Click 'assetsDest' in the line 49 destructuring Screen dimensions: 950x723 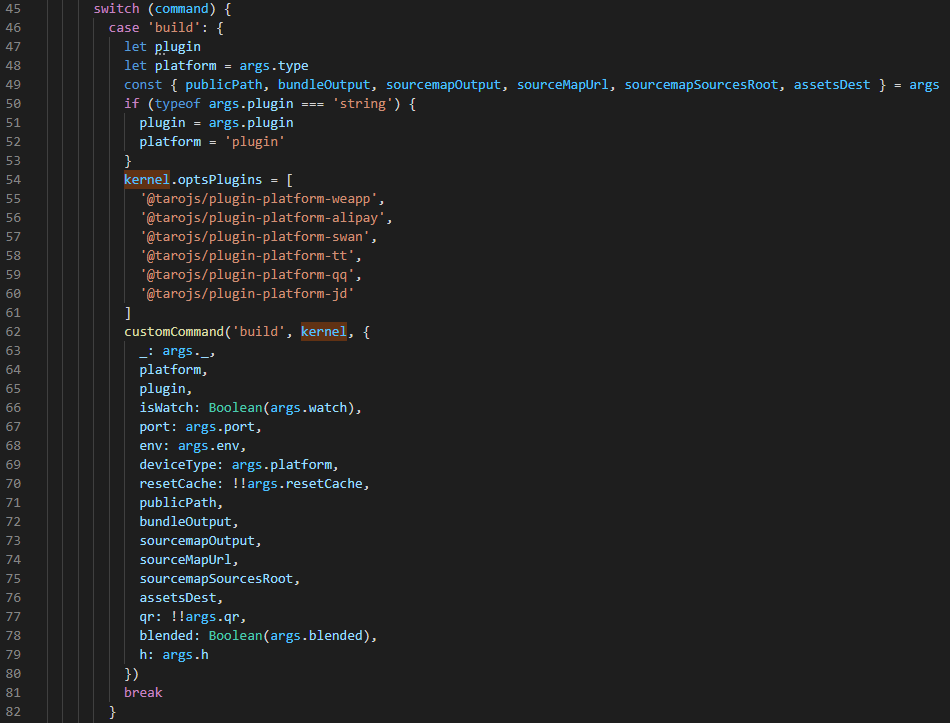832,85
